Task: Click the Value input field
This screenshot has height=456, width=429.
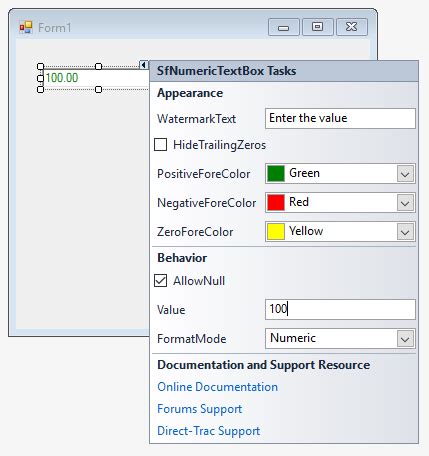Action: pos(340,309)
